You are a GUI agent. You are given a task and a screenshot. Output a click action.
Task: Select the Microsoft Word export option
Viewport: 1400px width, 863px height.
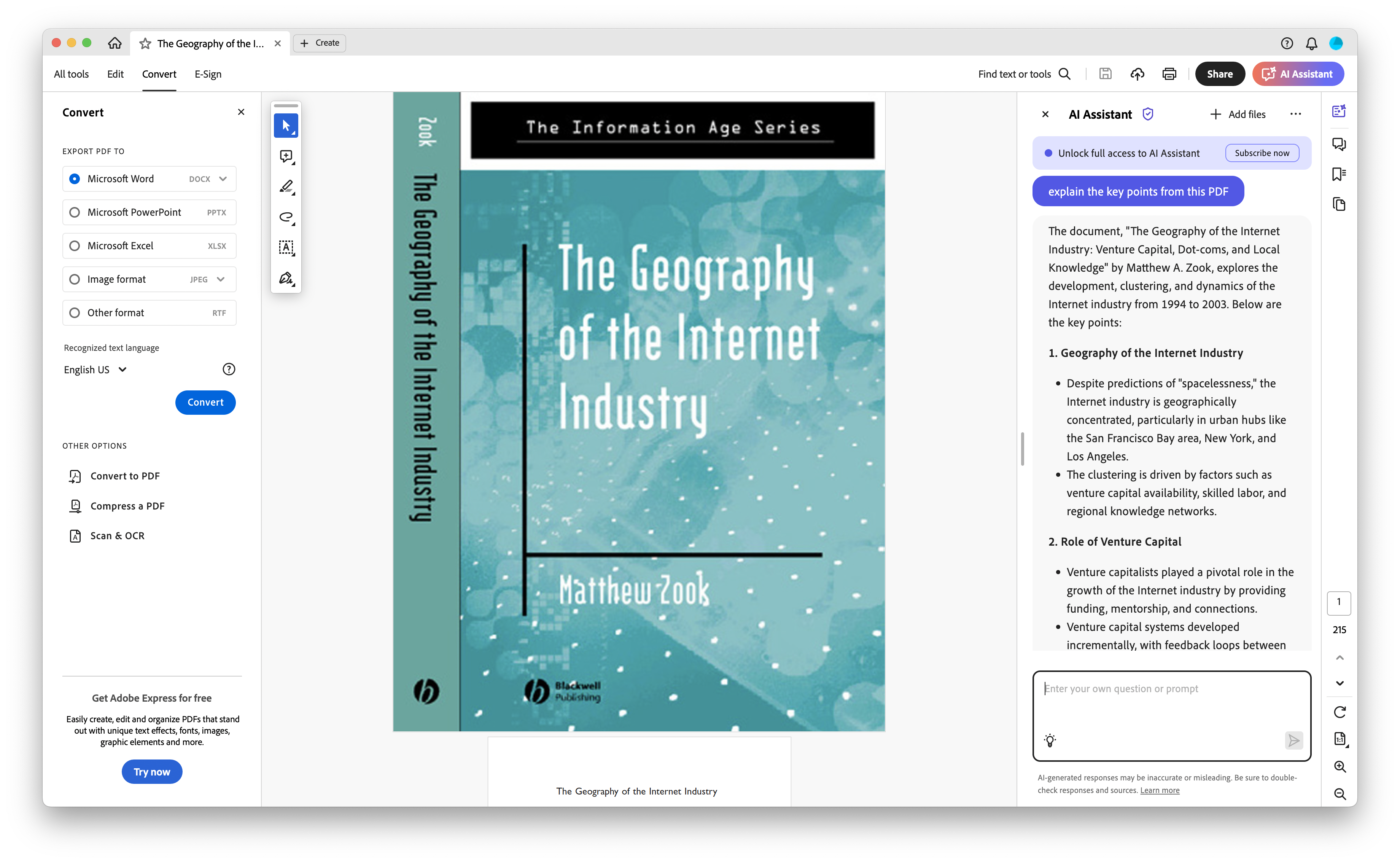[x=149, y=179]
